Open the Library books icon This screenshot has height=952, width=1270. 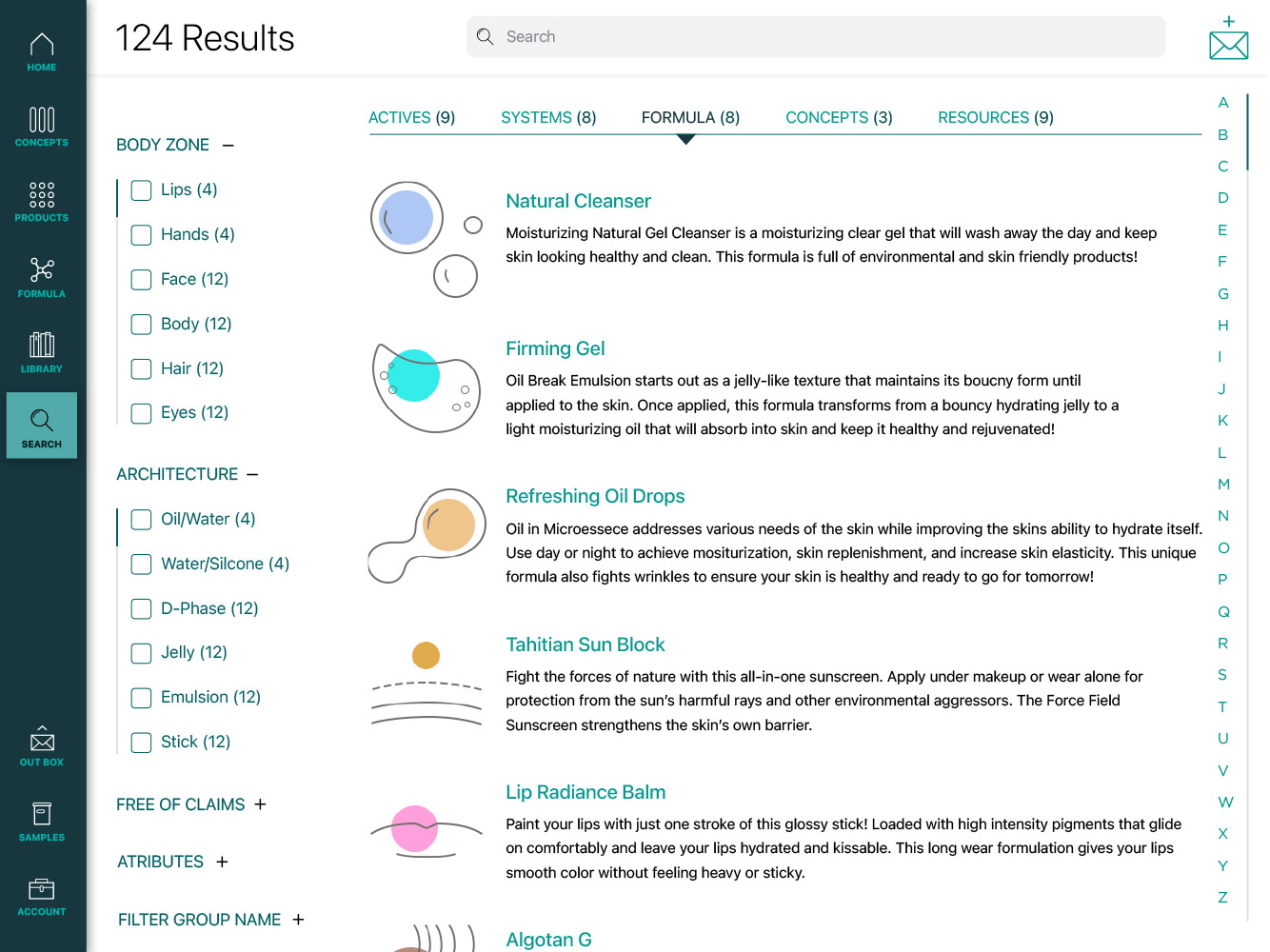tap(42, 352)
